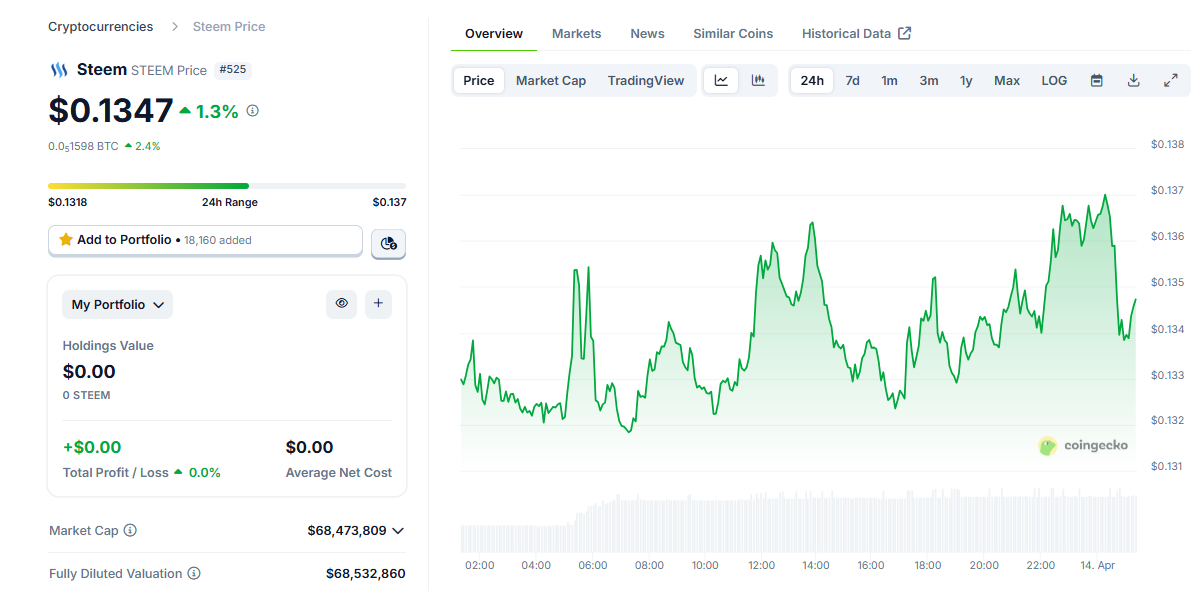Viewport: 1199px width, 591px height.
Task: Click the green 2.4% BTC change
Action: coord(142,146)
